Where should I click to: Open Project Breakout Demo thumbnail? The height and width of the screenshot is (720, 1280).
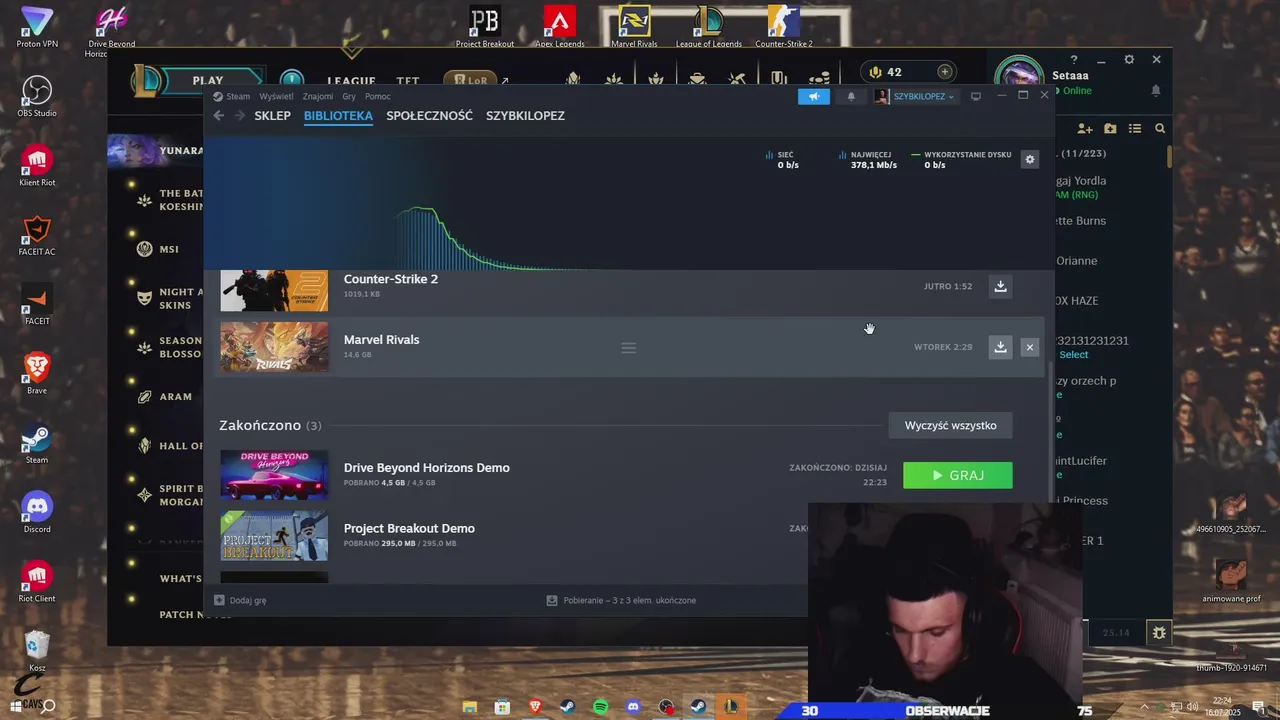[x=274, y=536]
